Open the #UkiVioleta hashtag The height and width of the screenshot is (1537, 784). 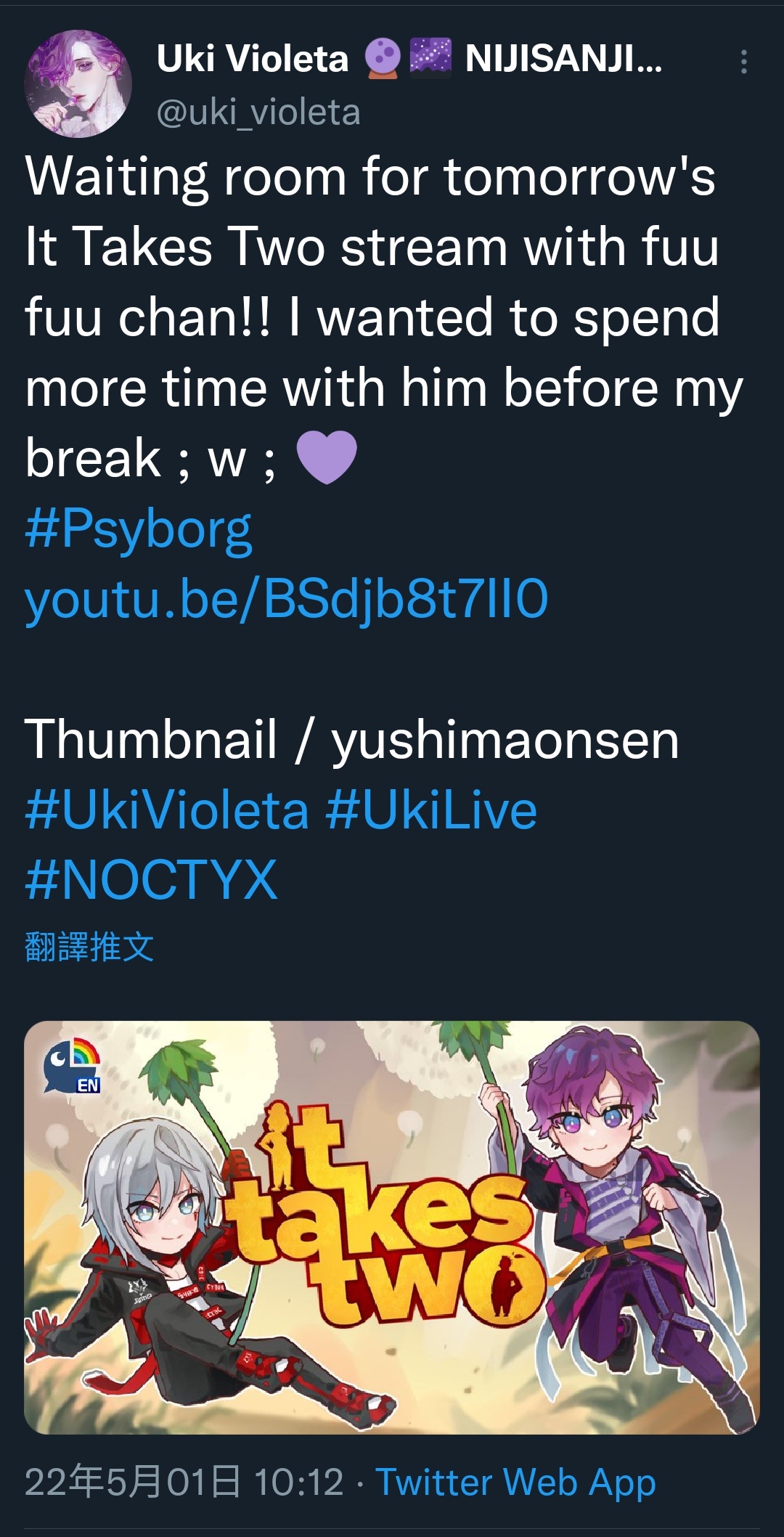click(167, 810)
